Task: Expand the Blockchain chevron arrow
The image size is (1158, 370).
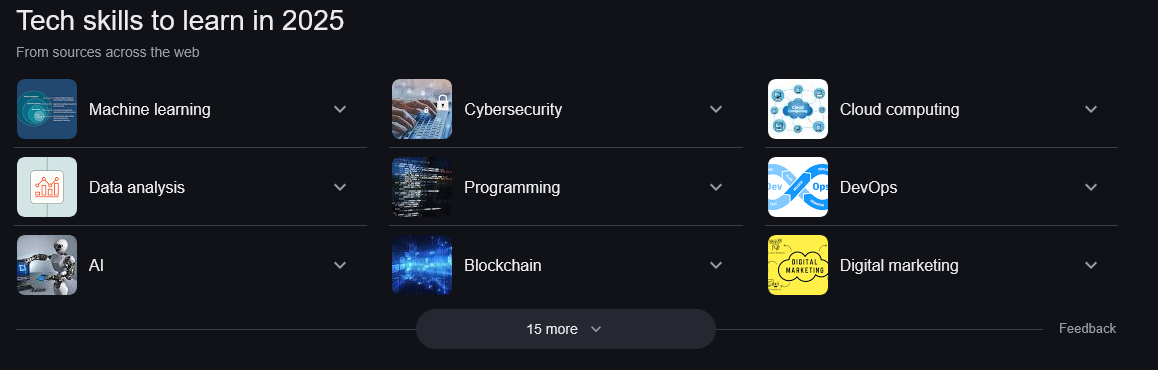Action: [716, 265]
